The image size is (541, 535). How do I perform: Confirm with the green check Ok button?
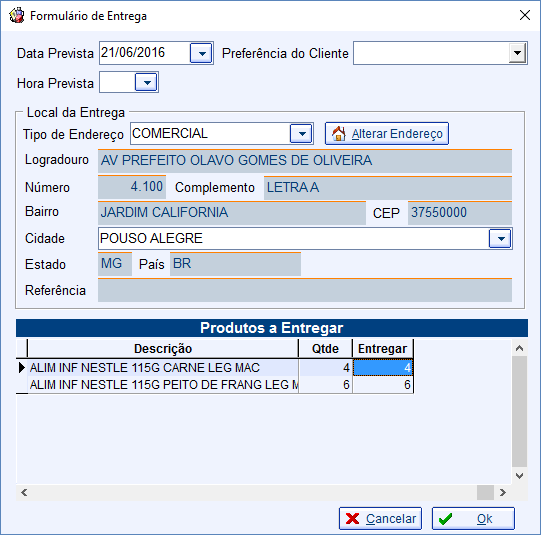(473, 518)
